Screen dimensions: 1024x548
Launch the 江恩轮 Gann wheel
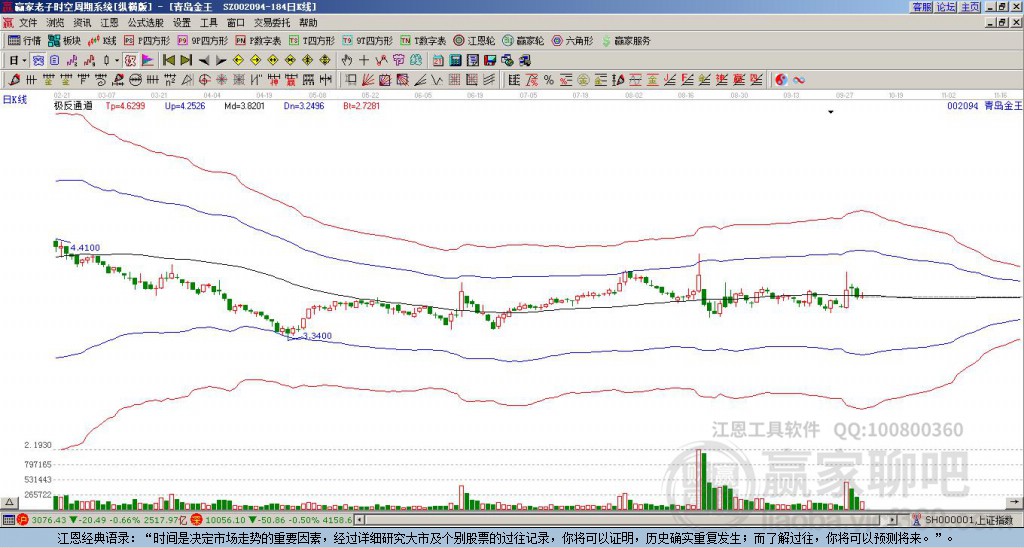point(475,40)
